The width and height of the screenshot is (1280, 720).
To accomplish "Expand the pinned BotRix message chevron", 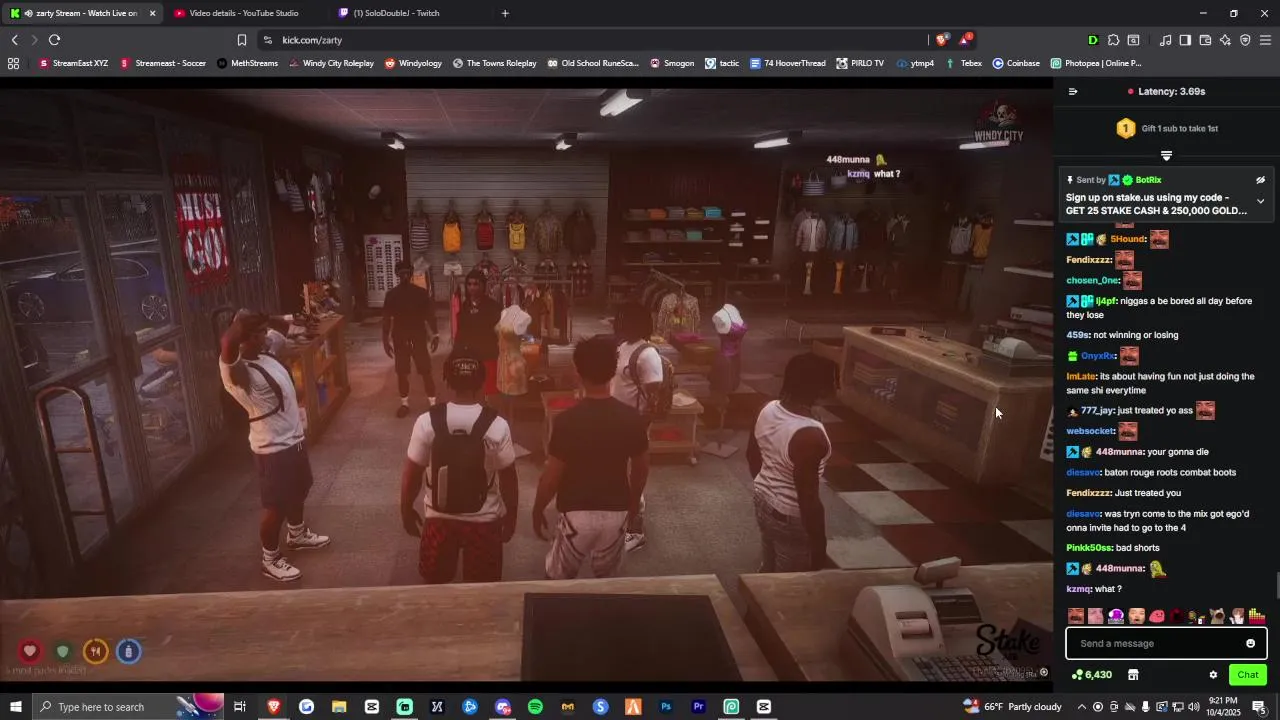I will (1260, 201).
